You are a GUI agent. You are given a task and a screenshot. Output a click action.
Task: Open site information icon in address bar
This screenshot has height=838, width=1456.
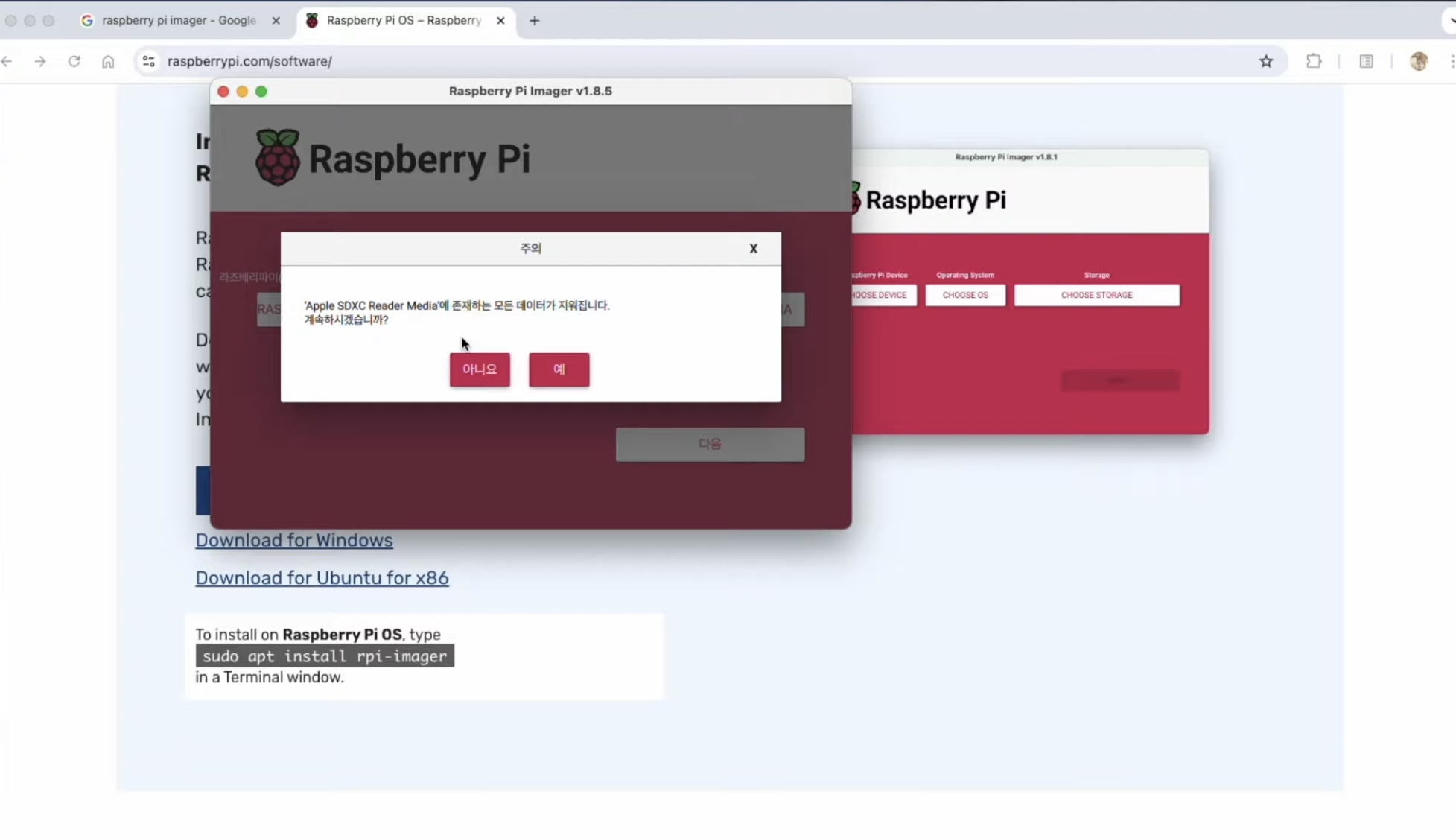pyautogui.click(x=149, y=61)
